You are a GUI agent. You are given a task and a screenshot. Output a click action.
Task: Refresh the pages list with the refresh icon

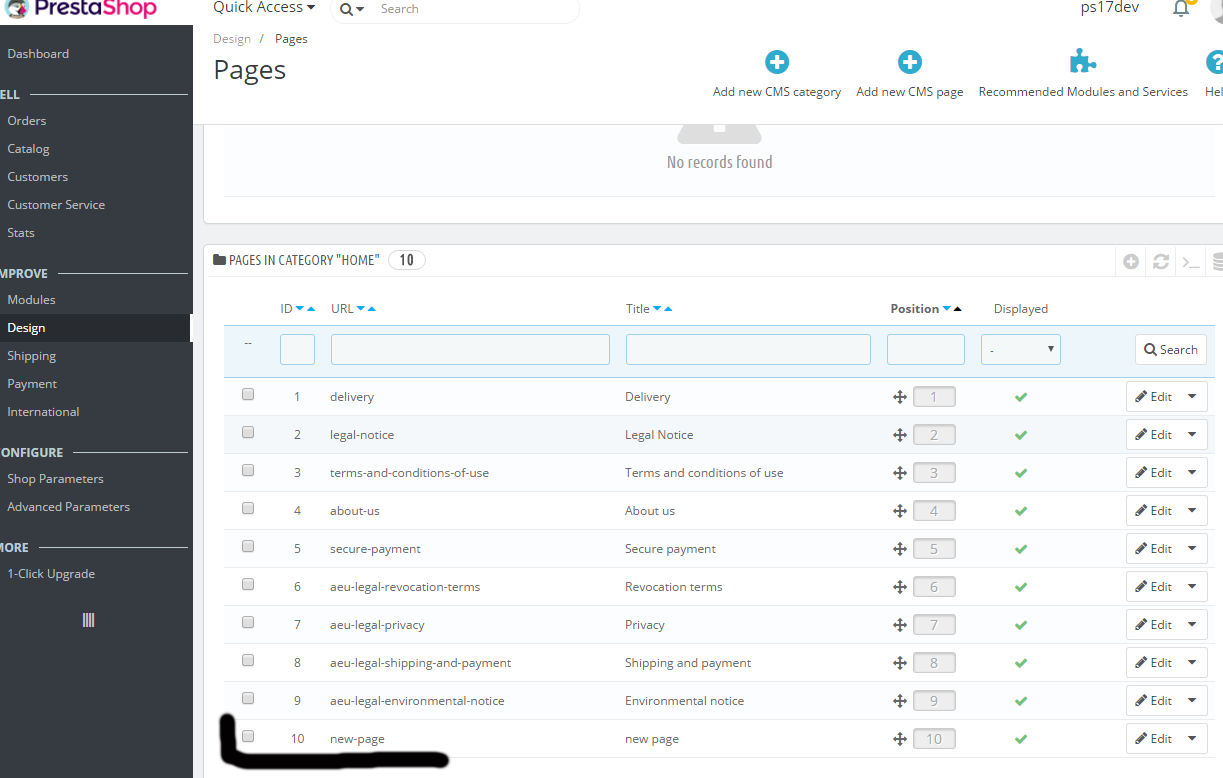click(x=1161, y=262)
